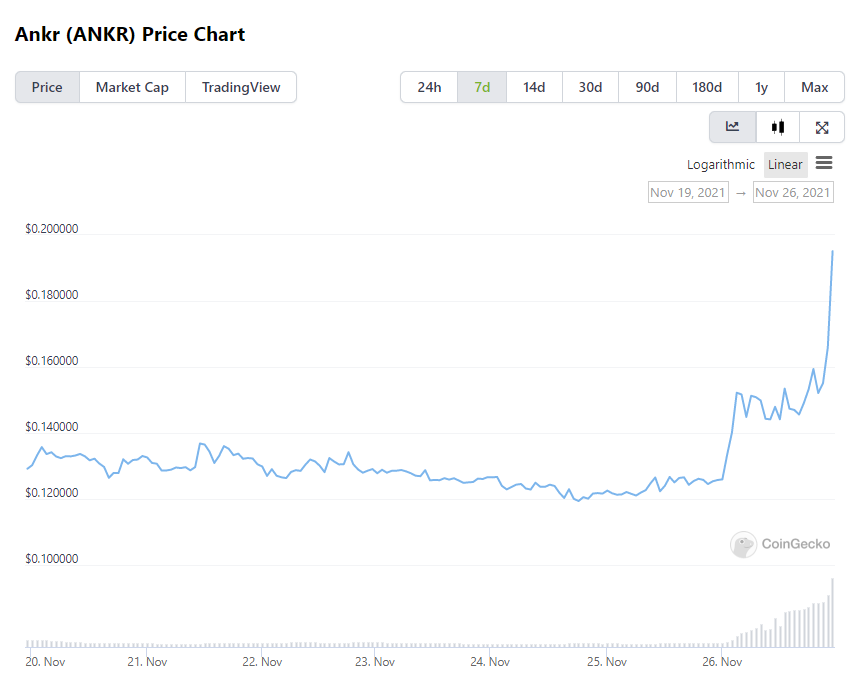Choose the 30d time range

click(590, 87)
